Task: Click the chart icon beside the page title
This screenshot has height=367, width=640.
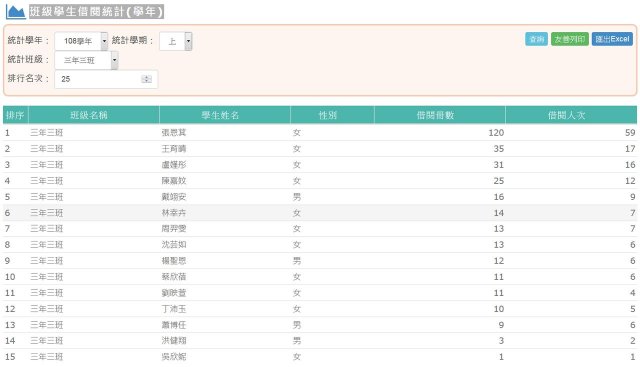Action: click(16, 11)
